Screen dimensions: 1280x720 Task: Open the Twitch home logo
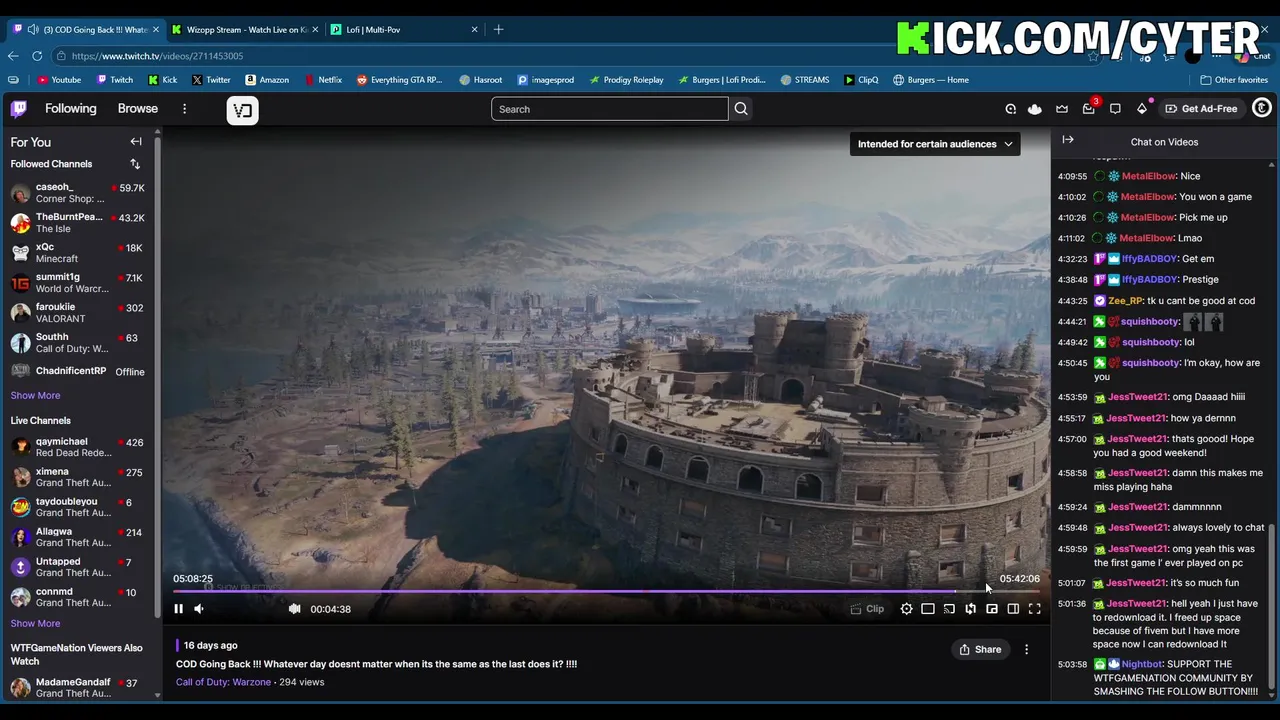point(19,109)
